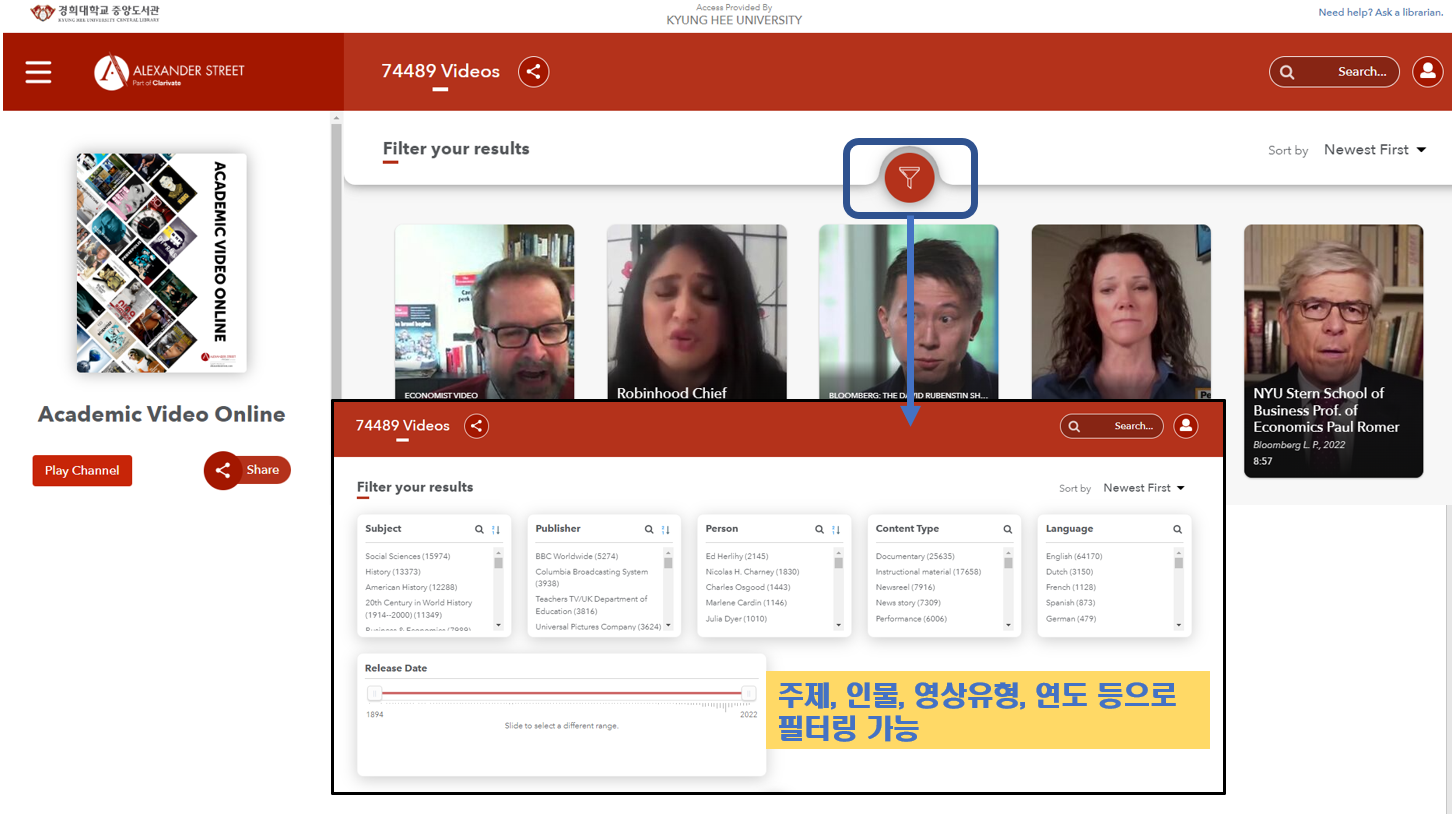Select Newsreel (7916) content type

coord(905,587)
